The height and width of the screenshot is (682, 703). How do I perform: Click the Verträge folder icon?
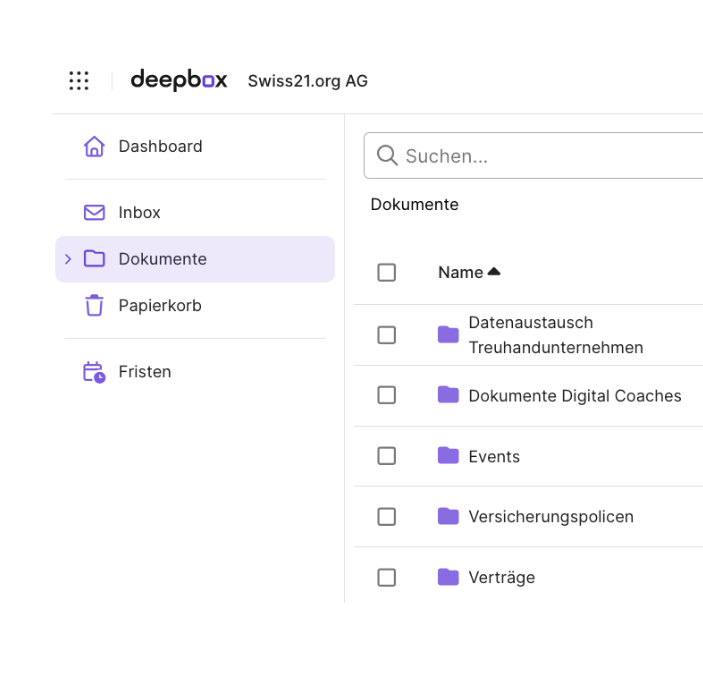pos(448,577)
